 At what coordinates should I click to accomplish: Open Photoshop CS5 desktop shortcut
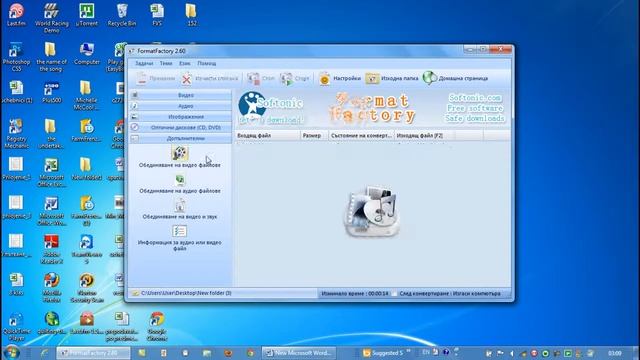point(16,57)
